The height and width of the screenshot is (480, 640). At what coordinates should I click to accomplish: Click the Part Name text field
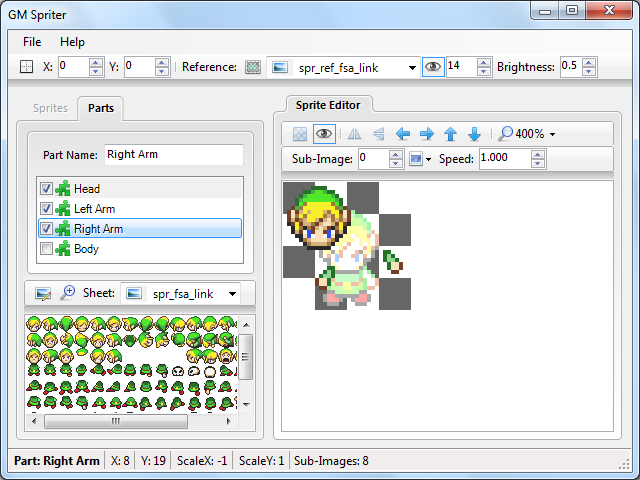click(174, 155)
